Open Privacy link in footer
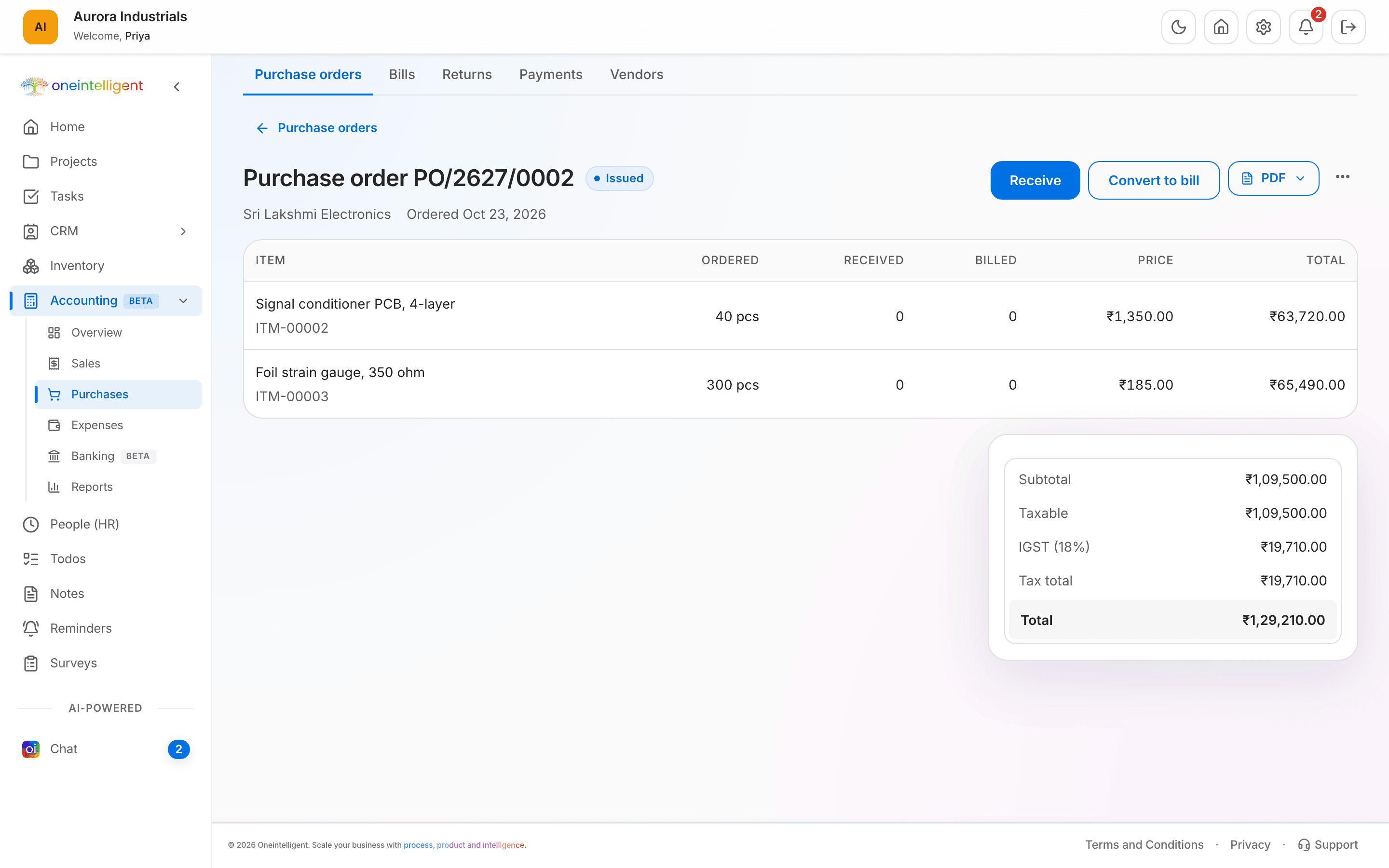This screenshot has height=868, width=1389. pos(1250,844)
